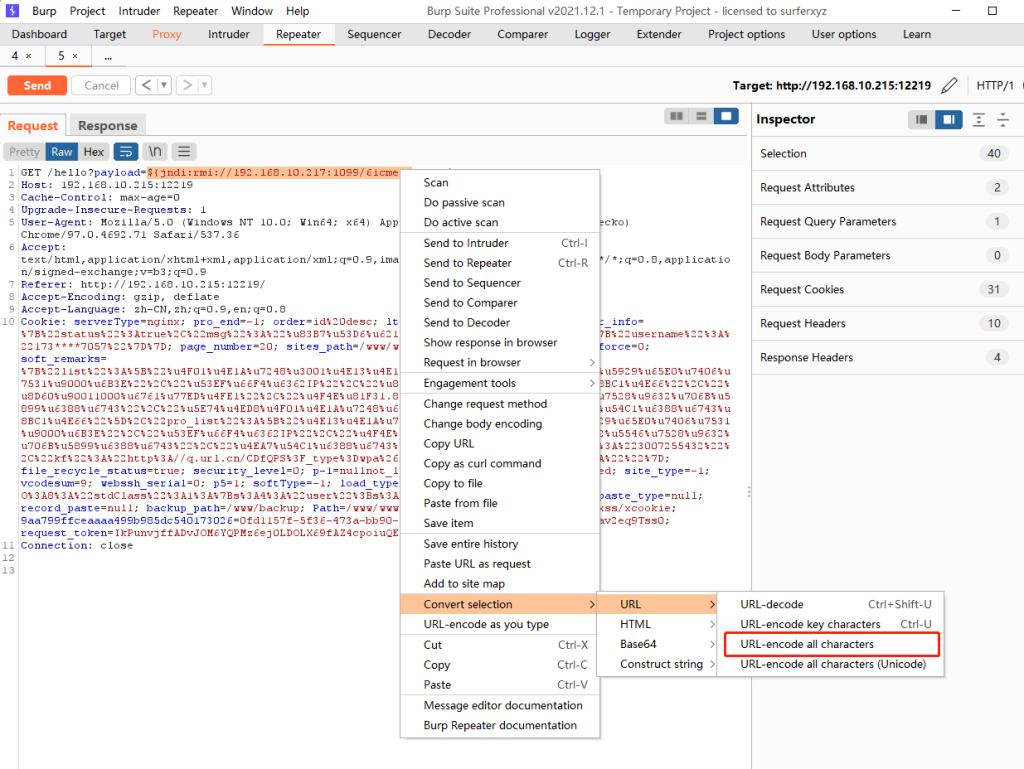Image resolution: width=1024 pixels, height=769 pixels.
Task: Open history back dropdown arrow
Action: point(164,86)
